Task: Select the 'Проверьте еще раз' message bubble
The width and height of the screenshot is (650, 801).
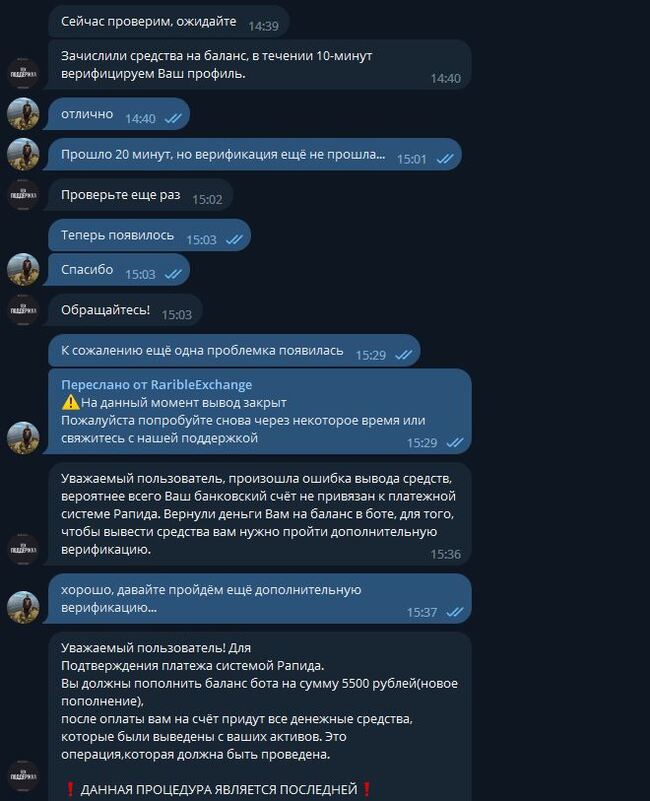Action: click(141, 195)
